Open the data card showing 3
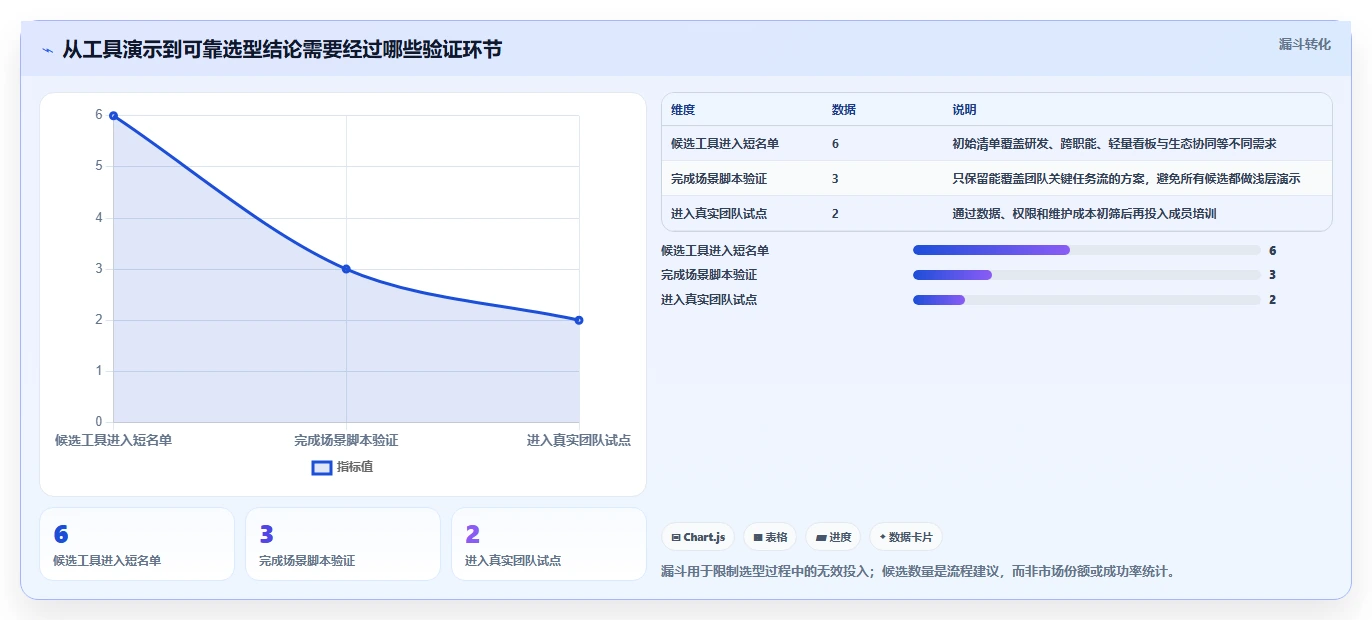This screenshot has width=1372, height=620. coord(343,544)
